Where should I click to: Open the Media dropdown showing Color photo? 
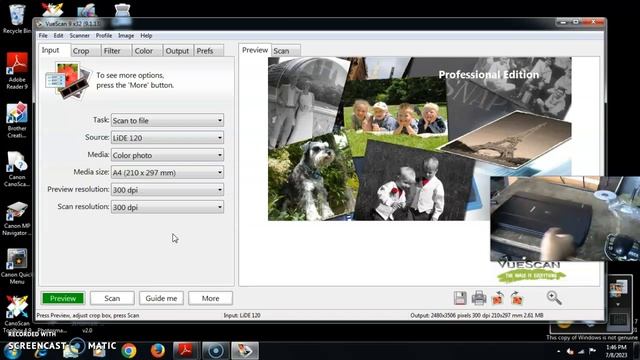tap(167, 155)
